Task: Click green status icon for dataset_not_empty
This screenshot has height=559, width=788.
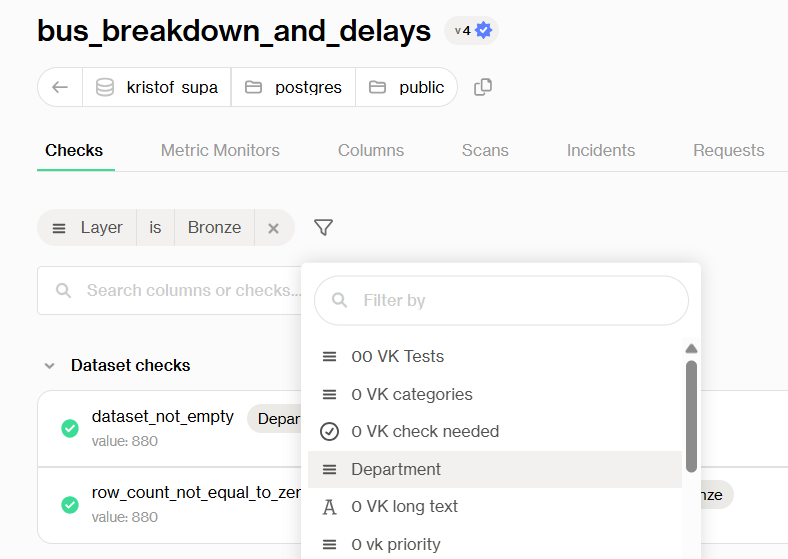Action: 70,428
